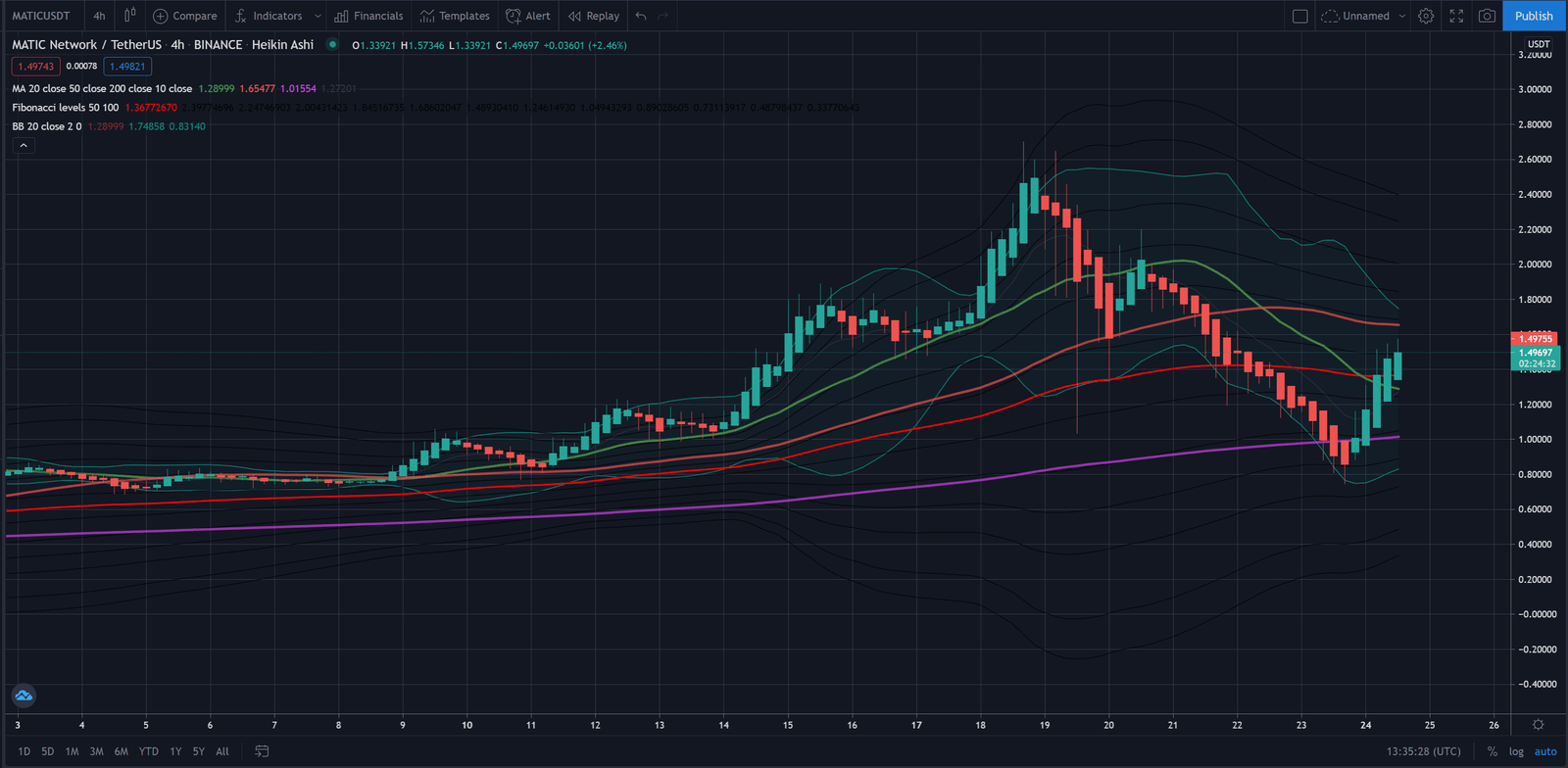Open the go-to-date calendar icon
Viewport: 1568px width, 768px height.
[x=262, y=751]
